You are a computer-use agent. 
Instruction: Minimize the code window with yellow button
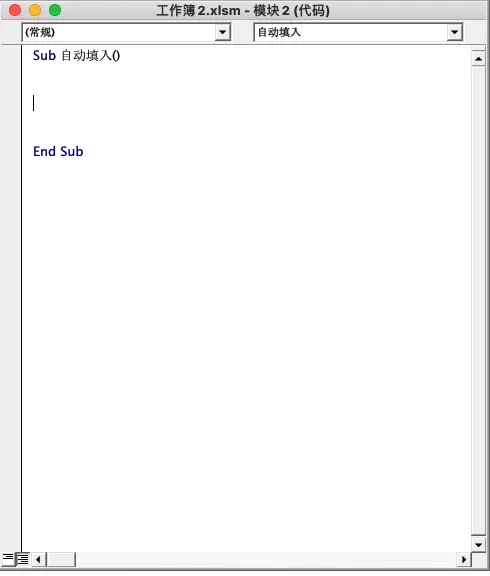coord(35,10)
